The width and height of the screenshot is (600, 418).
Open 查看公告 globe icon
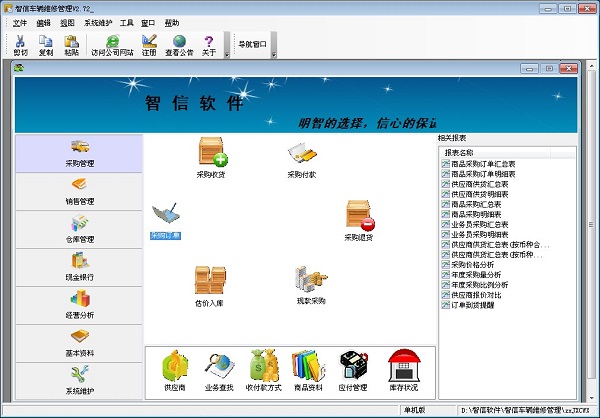click(179, 45)
